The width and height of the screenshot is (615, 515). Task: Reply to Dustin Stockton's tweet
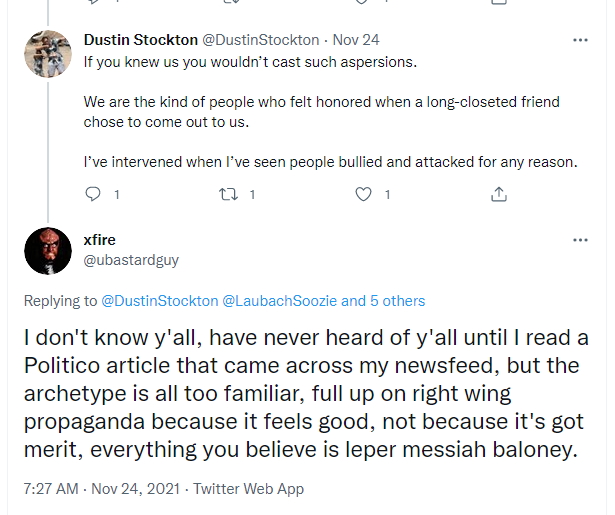93,195
